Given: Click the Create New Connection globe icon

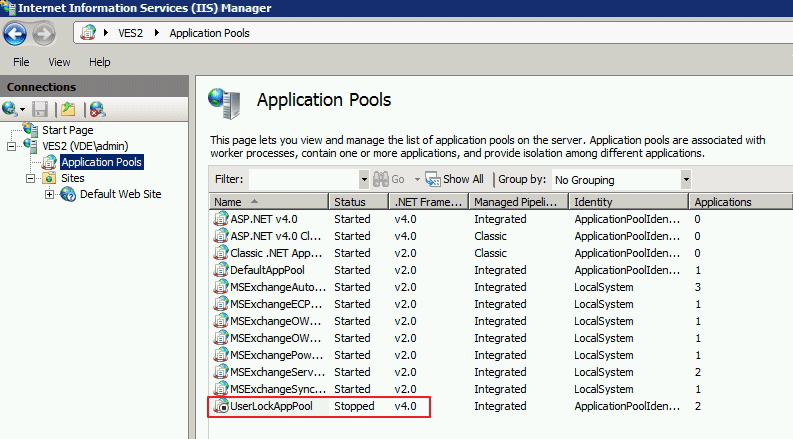Looking at the screenshot, I should point(10,109).
